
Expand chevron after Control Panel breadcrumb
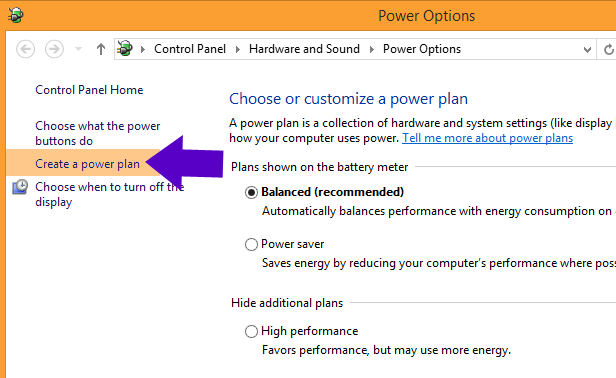coord(238,49)
